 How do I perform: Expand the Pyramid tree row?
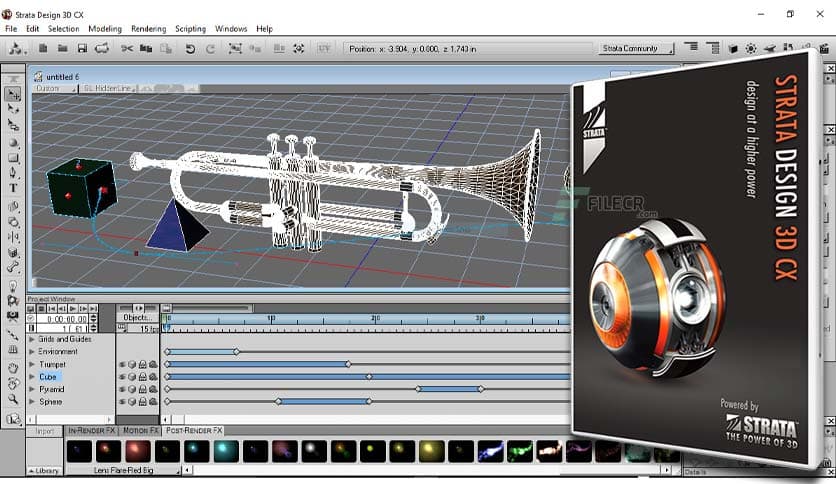click(31, 390)
